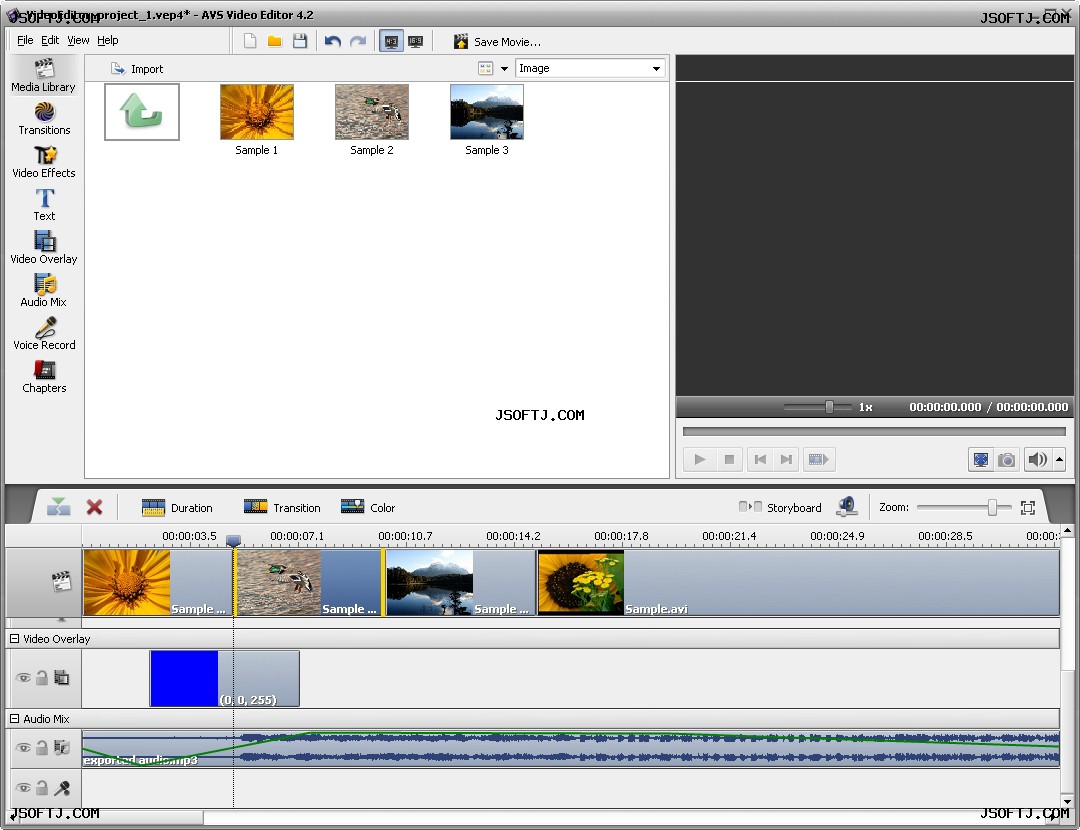
Task: Toggle lock of audio mix track
Action: coord(42,747)
